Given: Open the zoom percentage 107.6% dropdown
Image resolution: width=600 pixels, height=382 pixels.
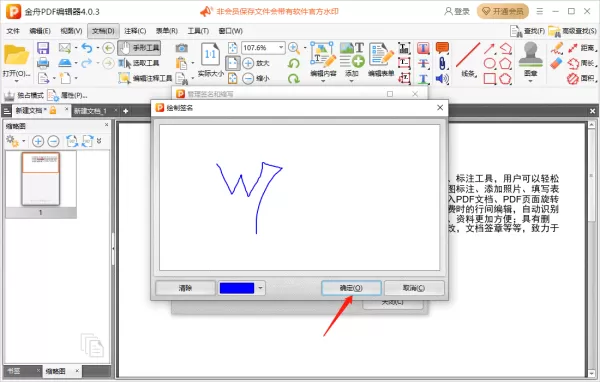Looking at the screenshot, I should [x=281, y=48].
